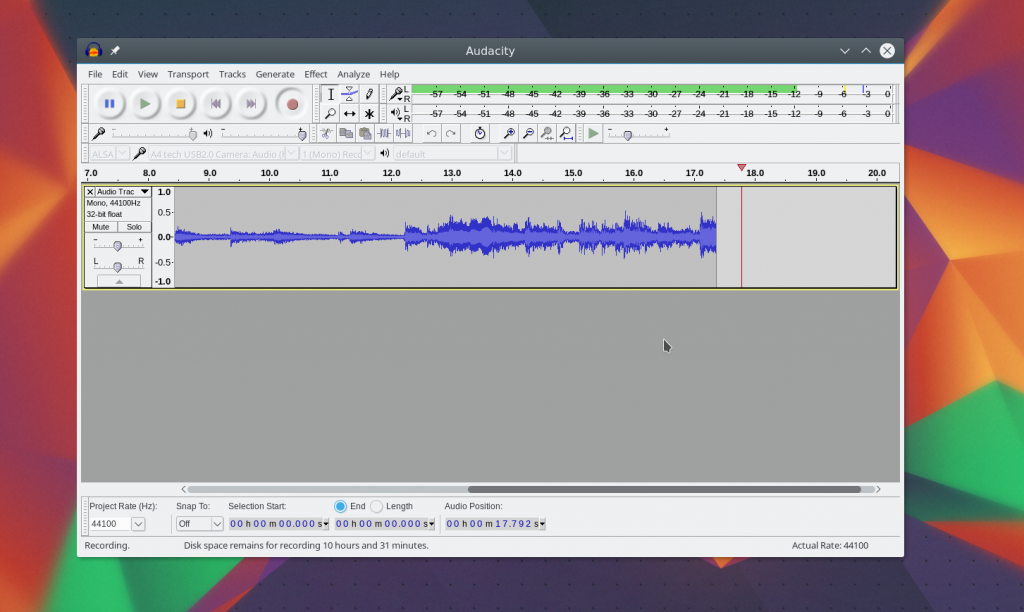Open the Project Rate dropdown

tap(138, 524)
